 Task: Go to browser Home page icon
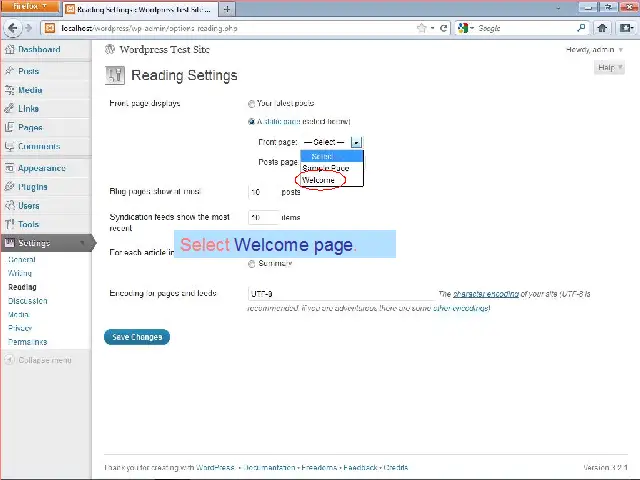(602, 28)
